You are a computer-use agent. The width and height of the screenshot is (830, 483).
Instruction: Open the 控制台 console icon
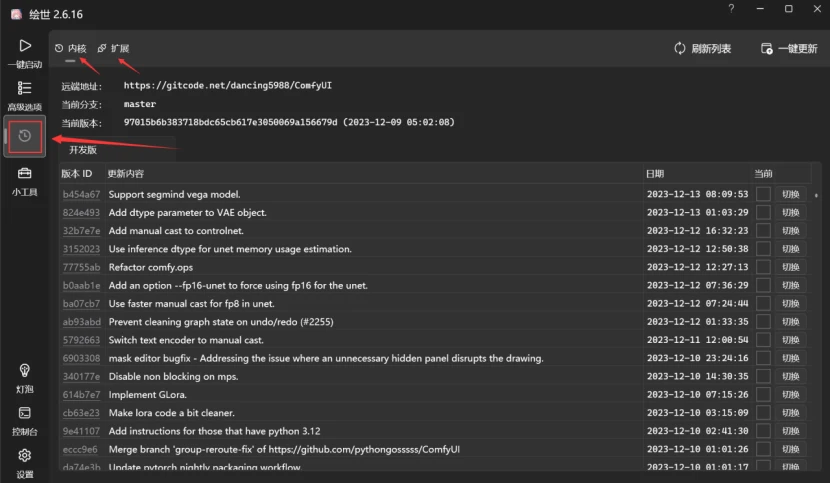pyautogui.click(x=25, y=413)
